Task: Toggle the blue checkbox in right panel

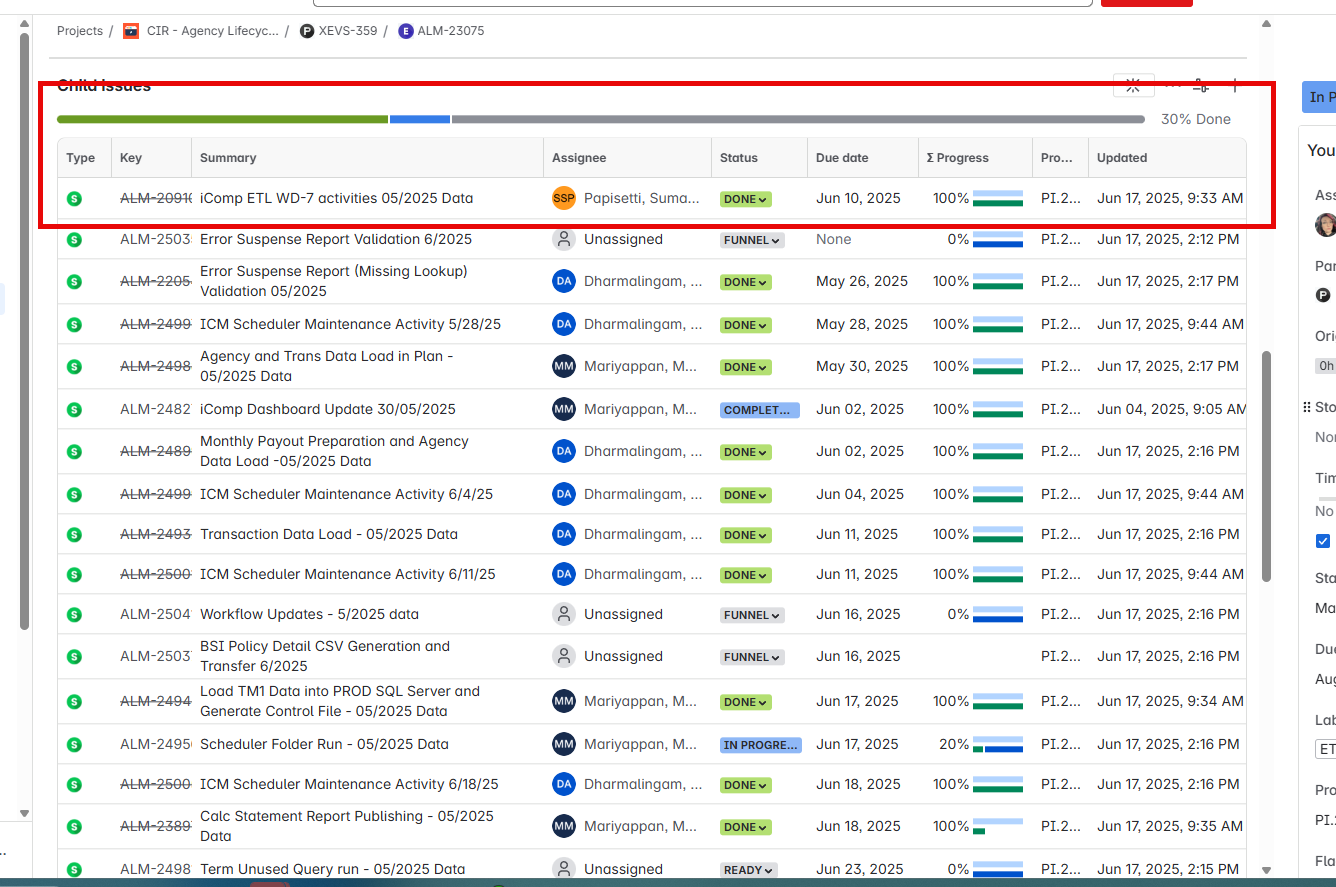Action: 1323,541
